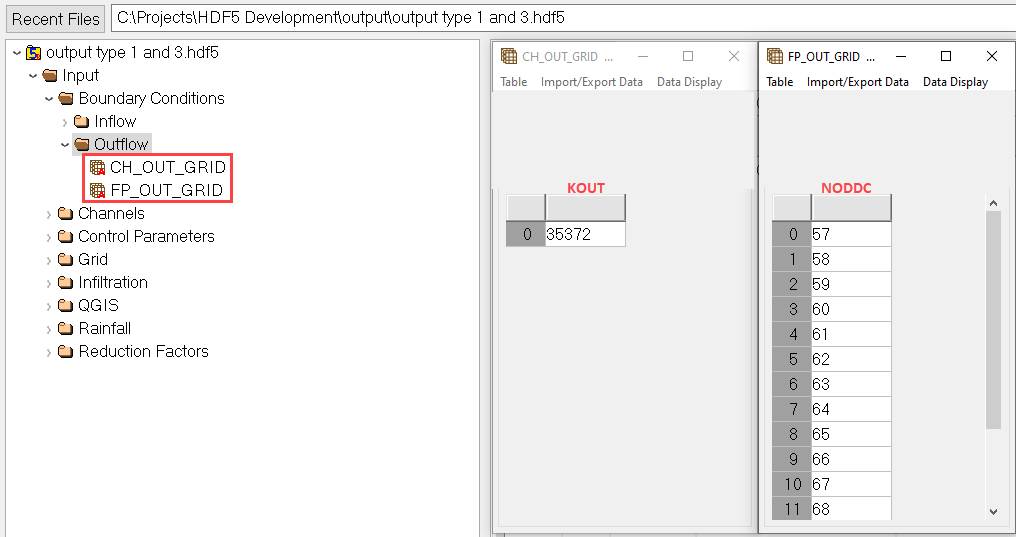Click the QGIS folder icon
This screenshot has height=537, width=1016.
click(x=66, y=306)
